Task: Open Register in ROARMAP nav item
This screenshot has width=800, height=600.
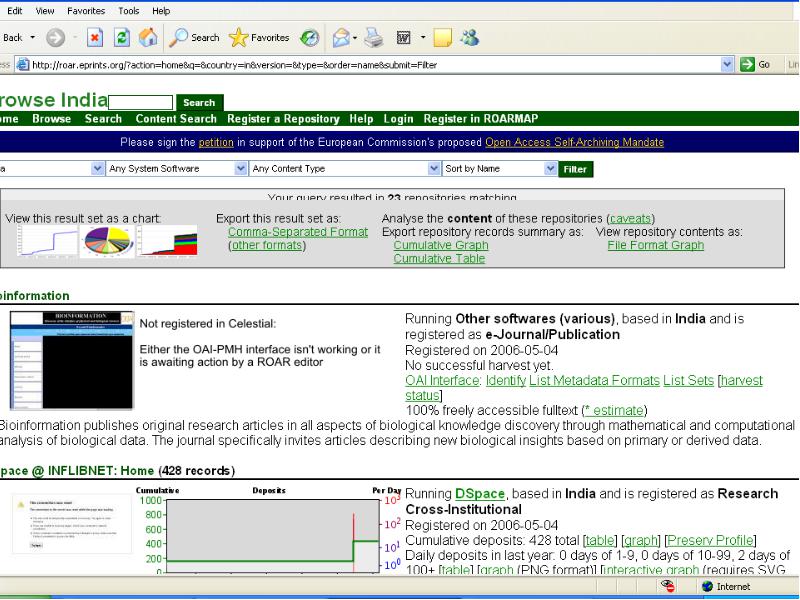Action: [x=481, y=118]
